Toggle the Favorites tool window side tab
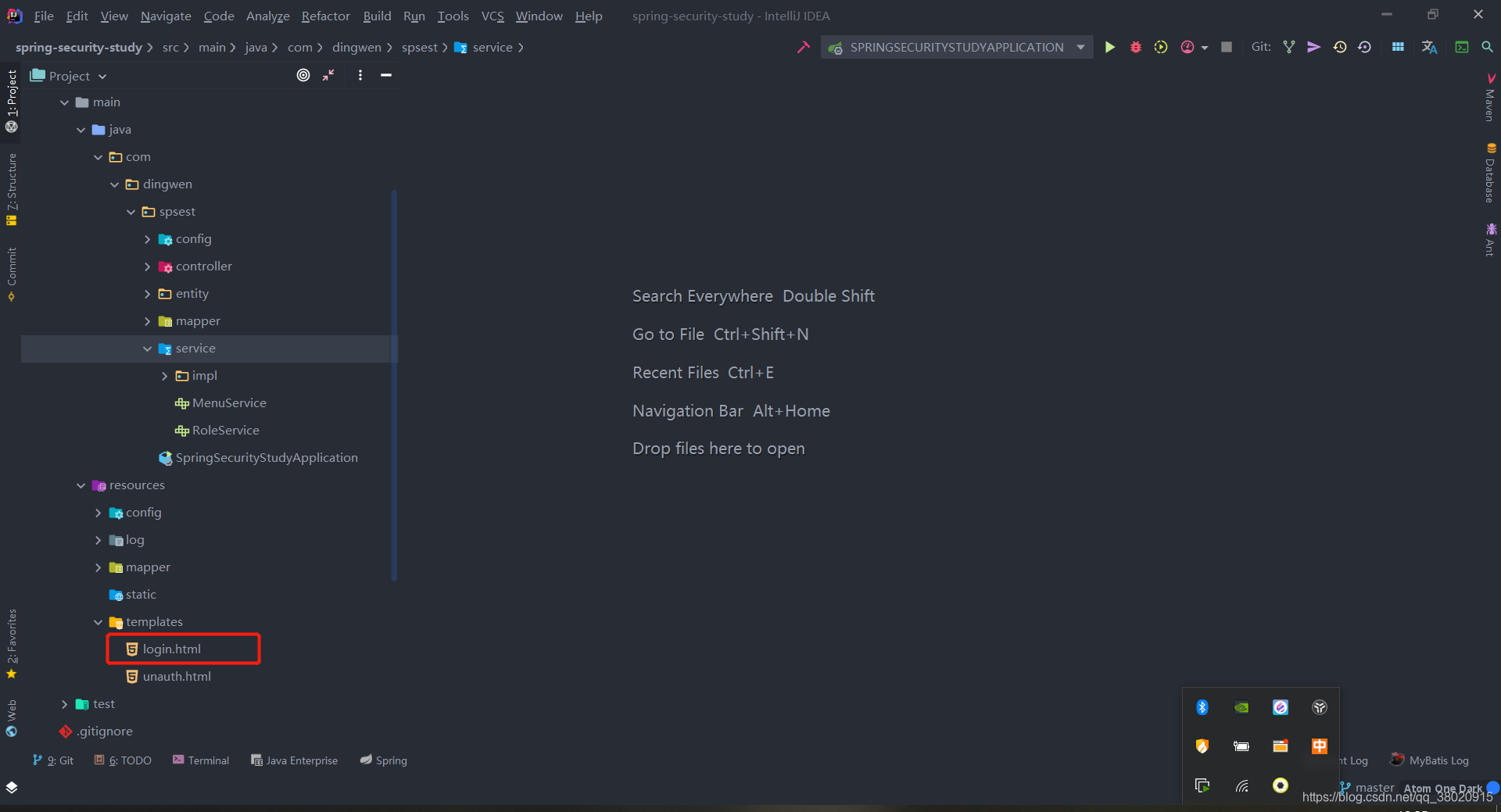This screenshot has height=812, width=1501. tap(12, 643)
